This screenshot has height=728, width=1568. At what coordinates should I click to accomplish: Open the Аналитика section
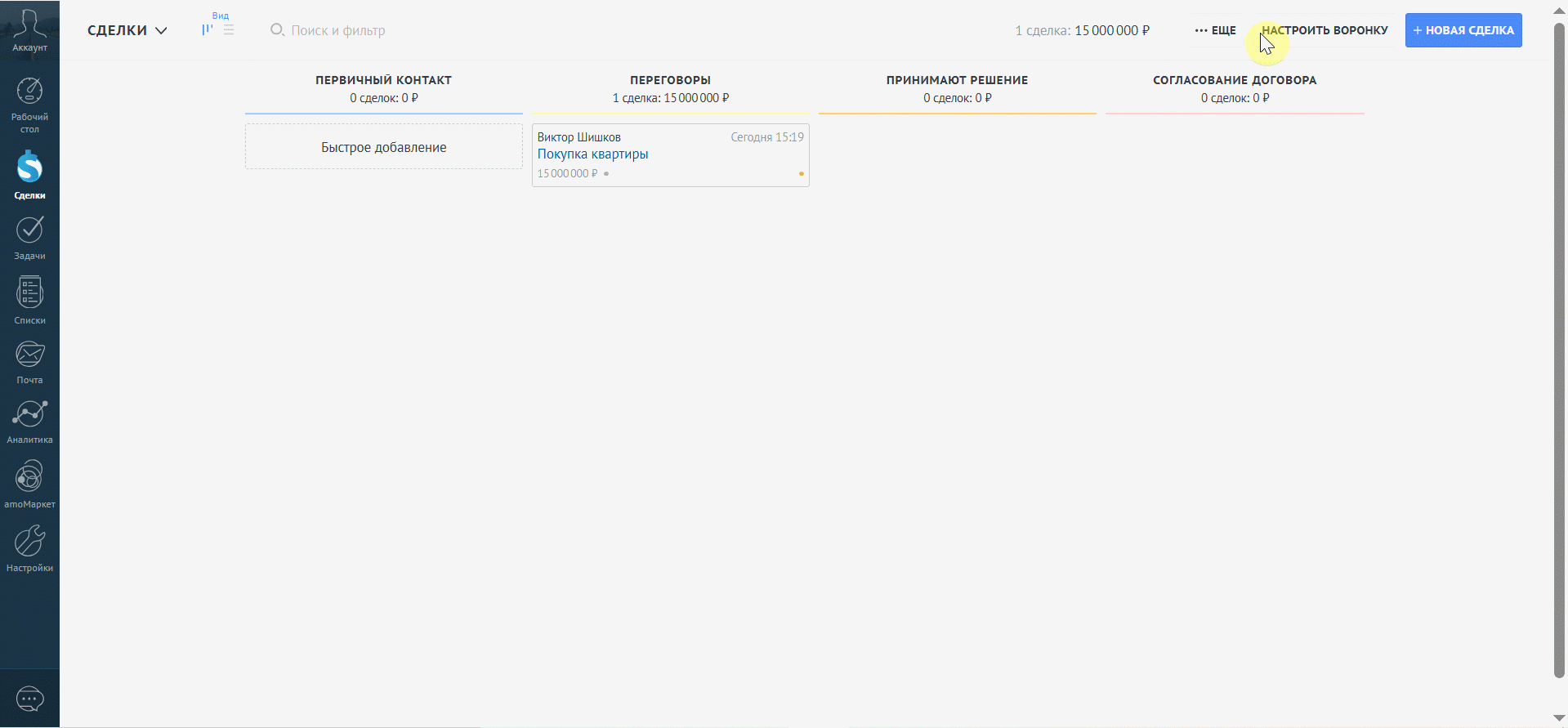(29, 422)
